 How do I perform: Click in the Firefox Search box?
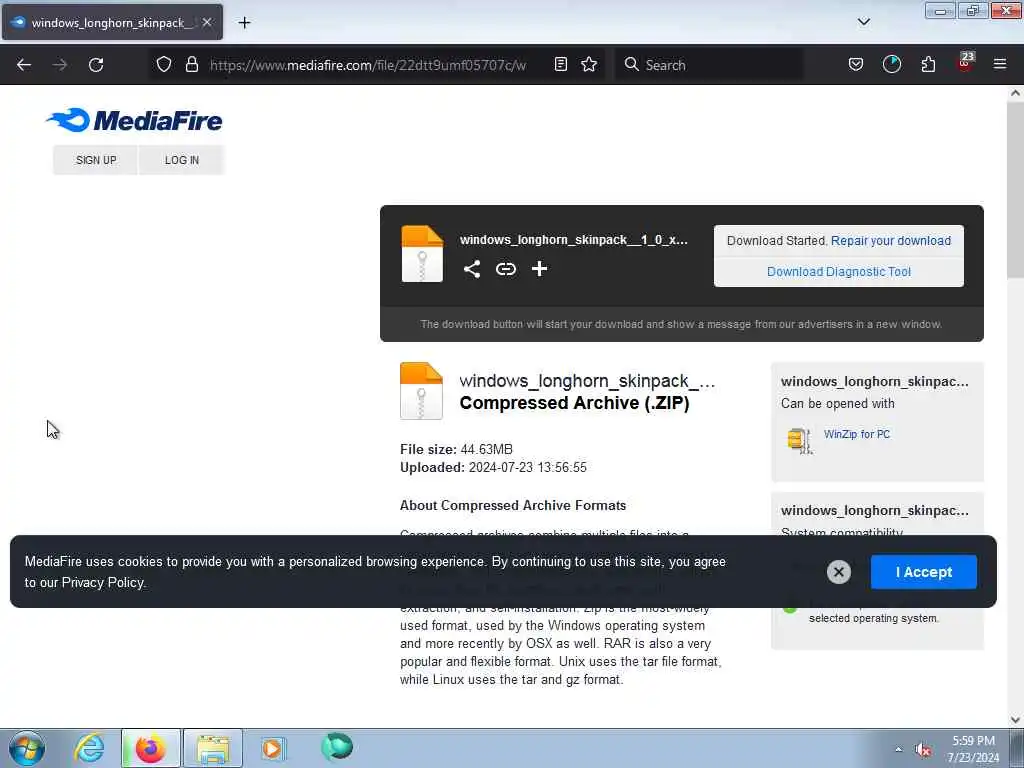pos(709,65)
